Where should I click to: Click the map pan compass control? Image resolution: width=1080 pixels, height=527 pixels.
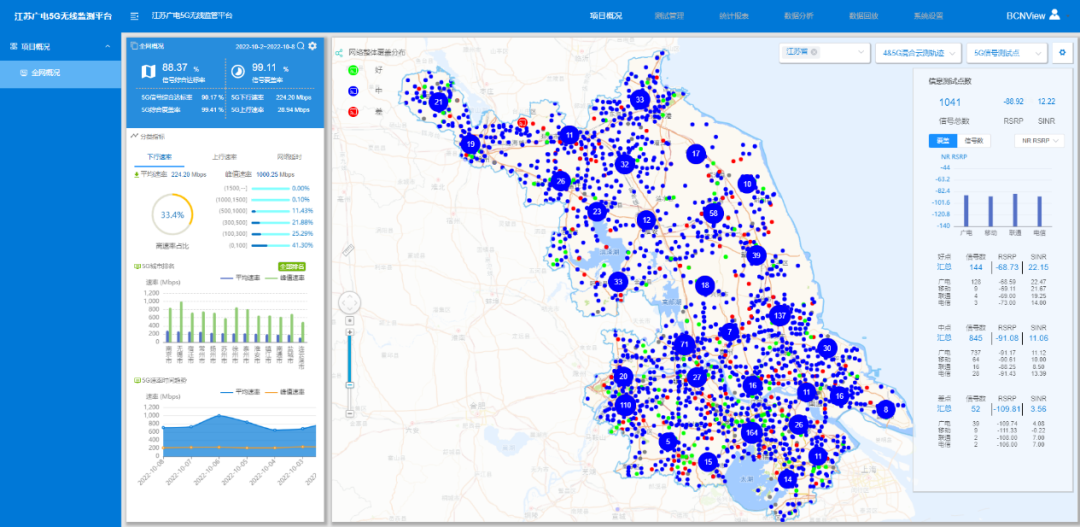(349, 303)
